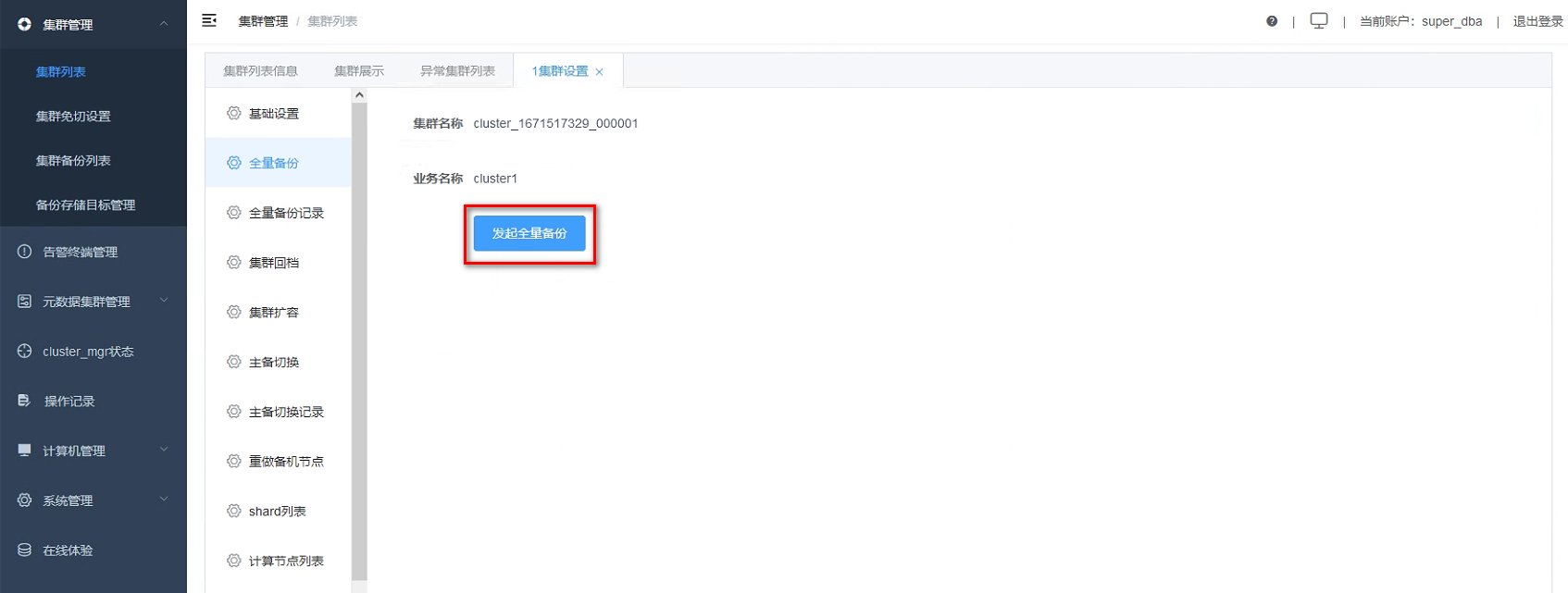
Task: Collapse the 集群管理 menu chevron
Action: point(164,24)
